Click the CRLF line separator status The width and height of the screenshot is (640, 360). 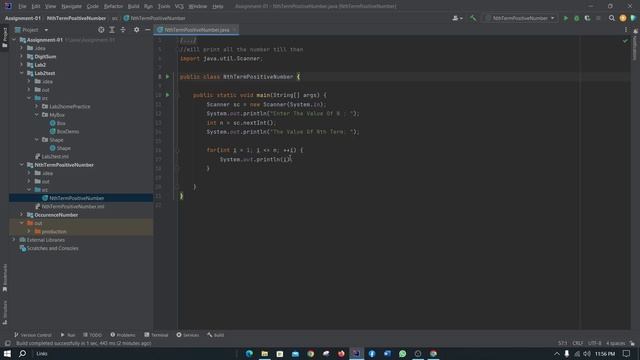tap(578, 343)
